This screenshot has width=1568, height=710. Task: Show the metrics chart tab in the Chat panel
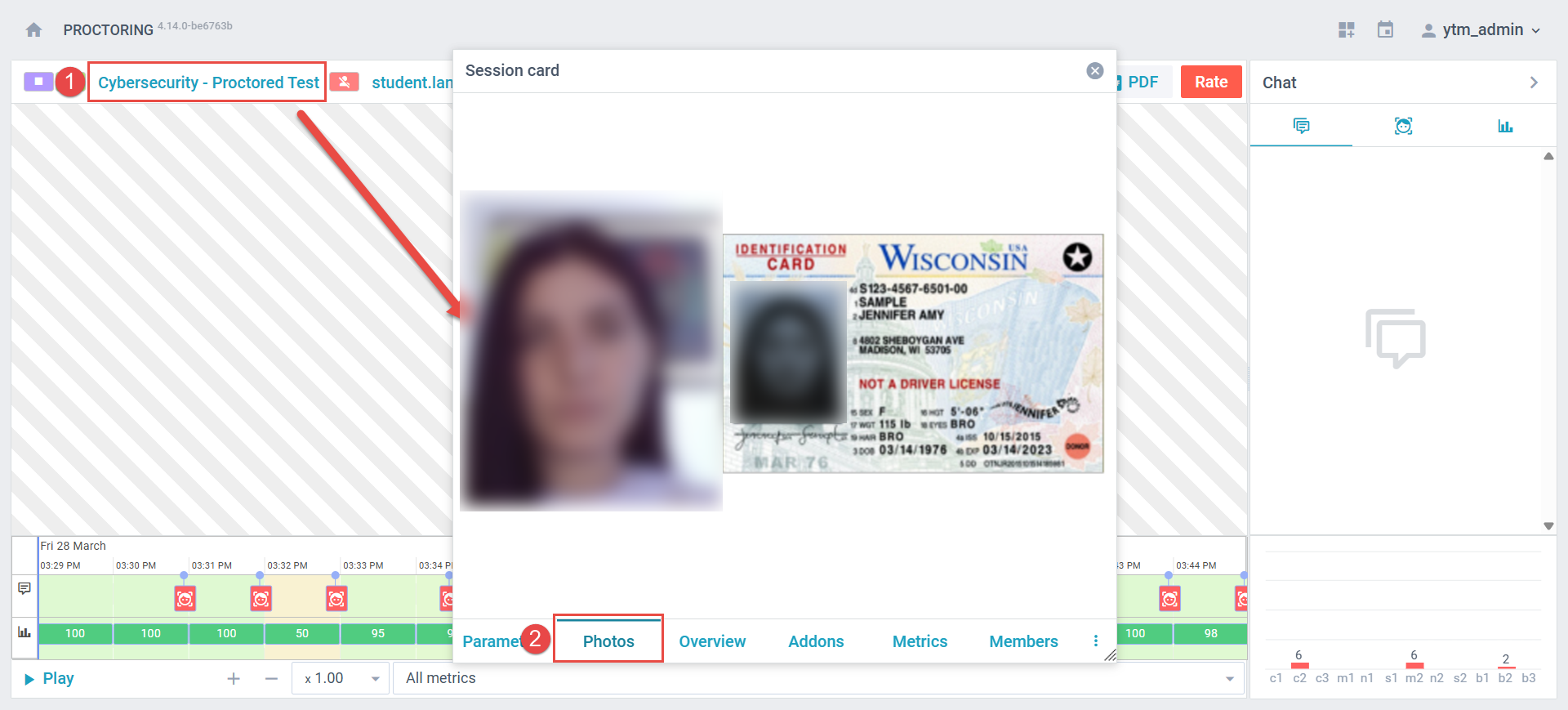tap(1505, 126)
